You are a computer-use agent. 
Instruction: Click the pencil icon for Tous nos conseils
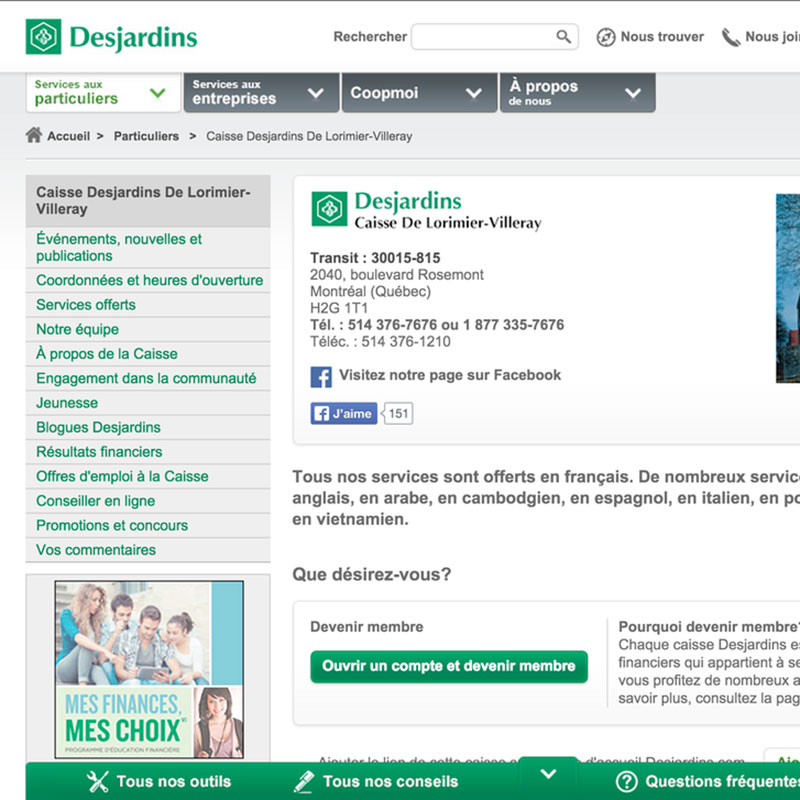(x=304, y=781)
